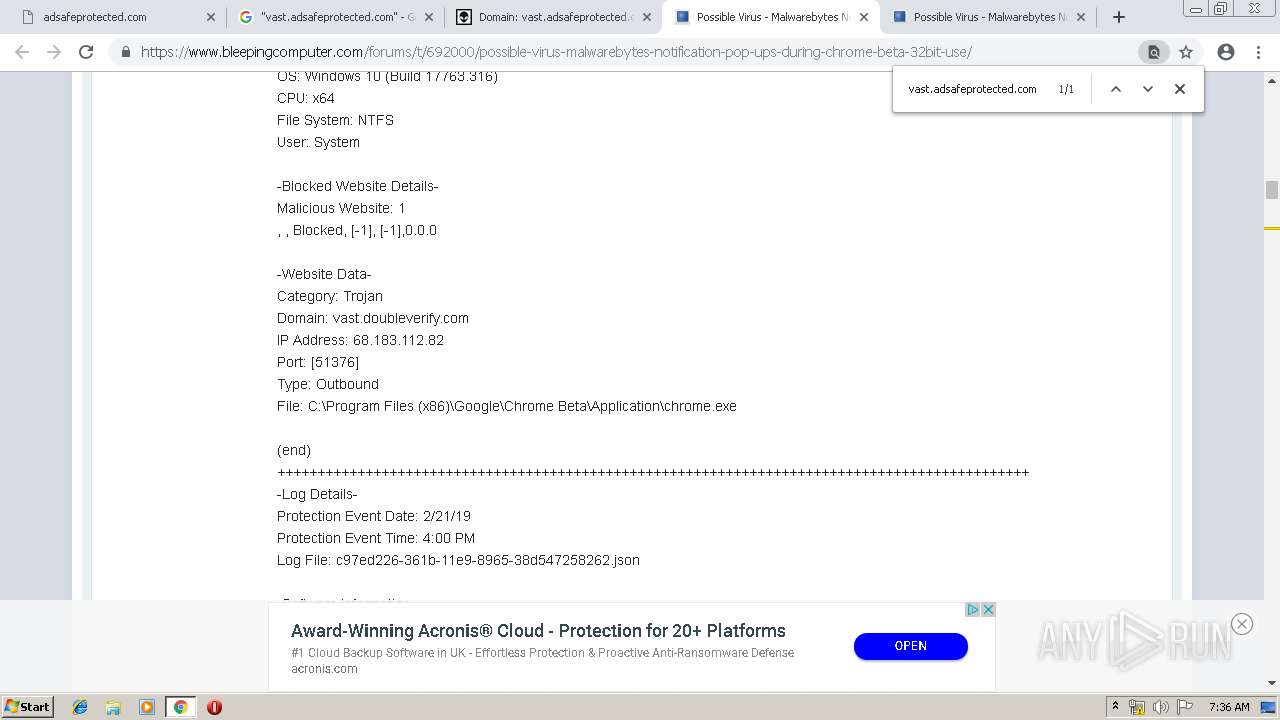
Task: Open the media player taskbar icon
Action: pyautogui.click(x=146, y=707)
